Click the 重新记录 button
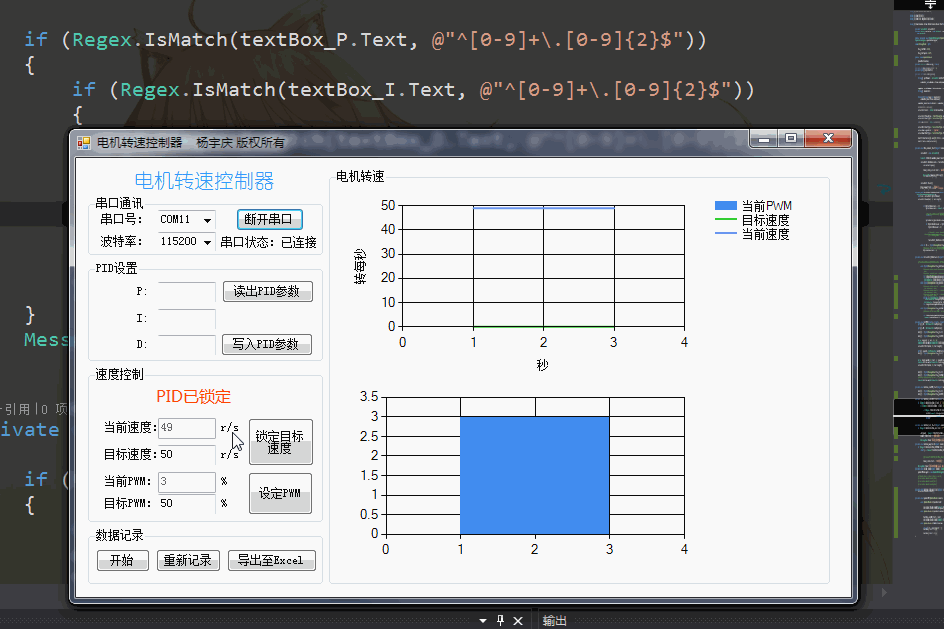 point(188,561)
